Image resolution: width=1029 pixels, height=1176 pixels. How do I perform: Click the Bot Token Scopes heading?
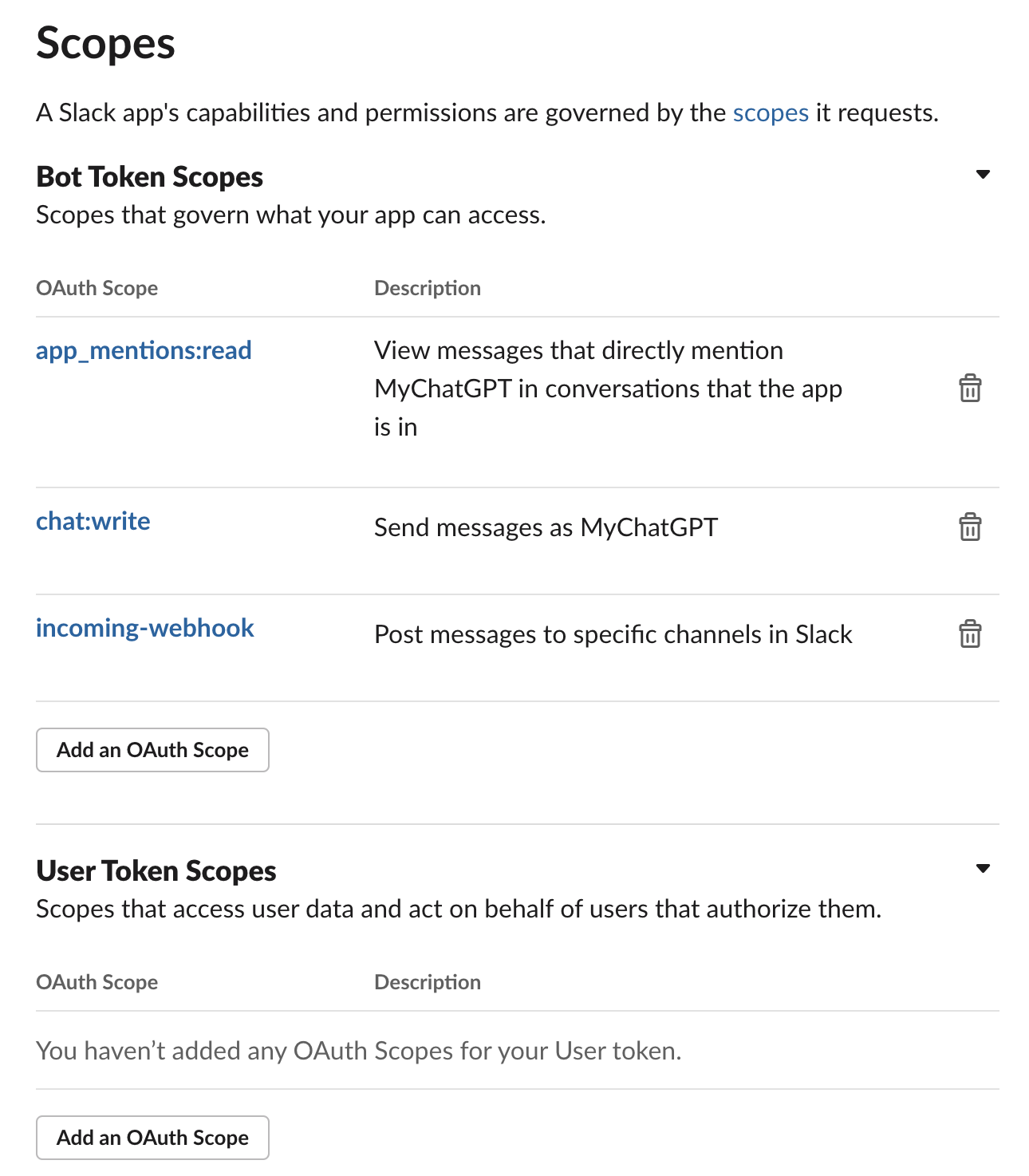(x=150, y=176)
